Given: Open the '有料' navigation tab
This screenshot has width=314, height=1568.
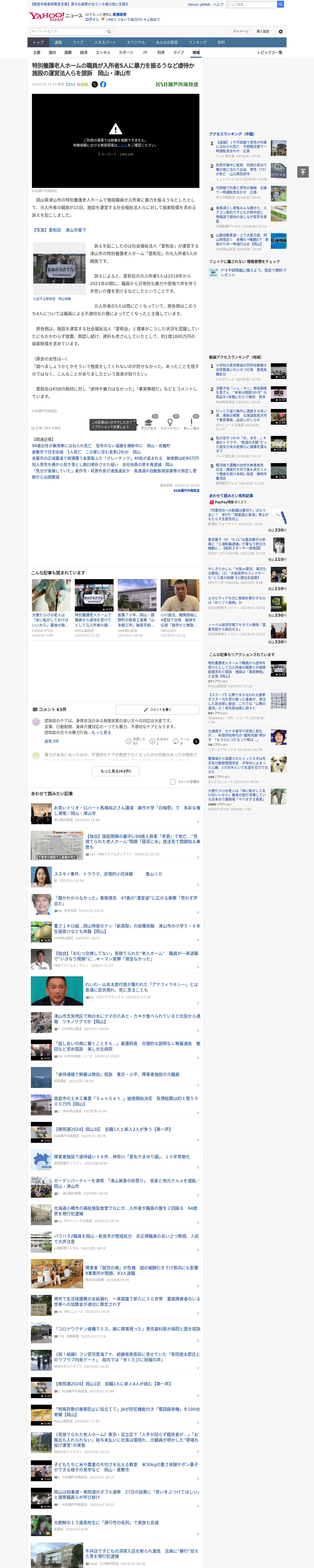Looking at the screenshot, I should pyautogui.click(x=221, y=43).
